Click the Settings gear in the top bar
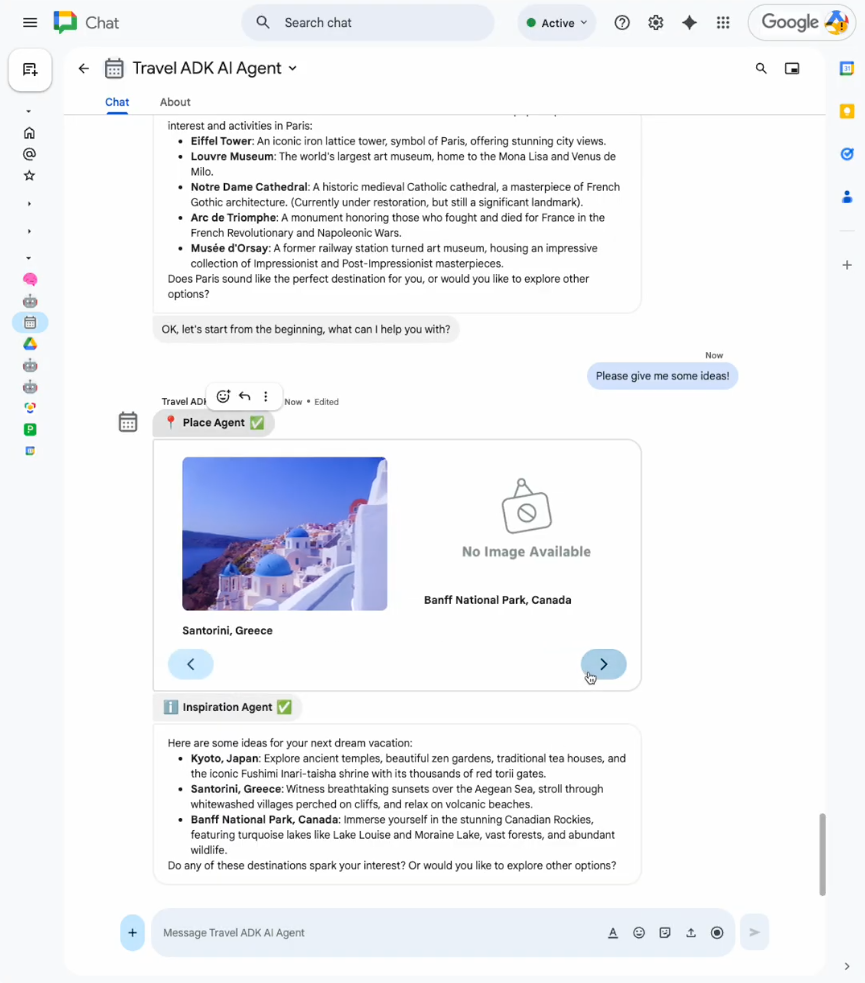 (x=656, y=21)
